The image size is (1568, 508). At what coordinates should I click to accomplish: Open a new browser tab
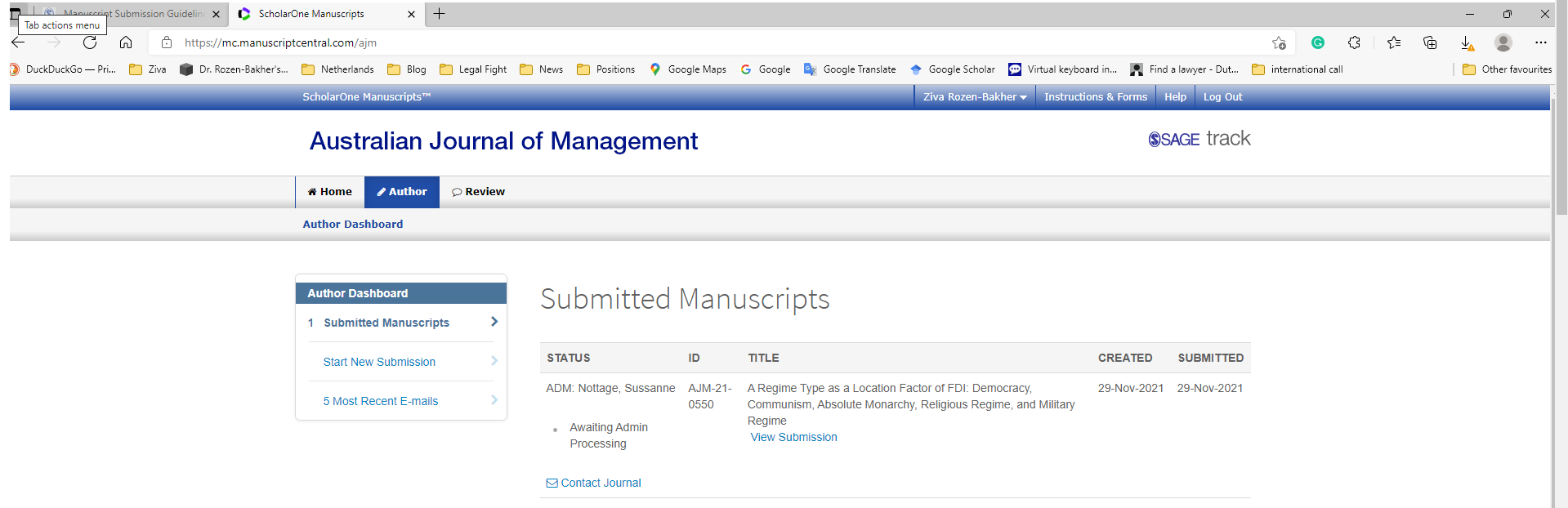[x=439, y=14]
